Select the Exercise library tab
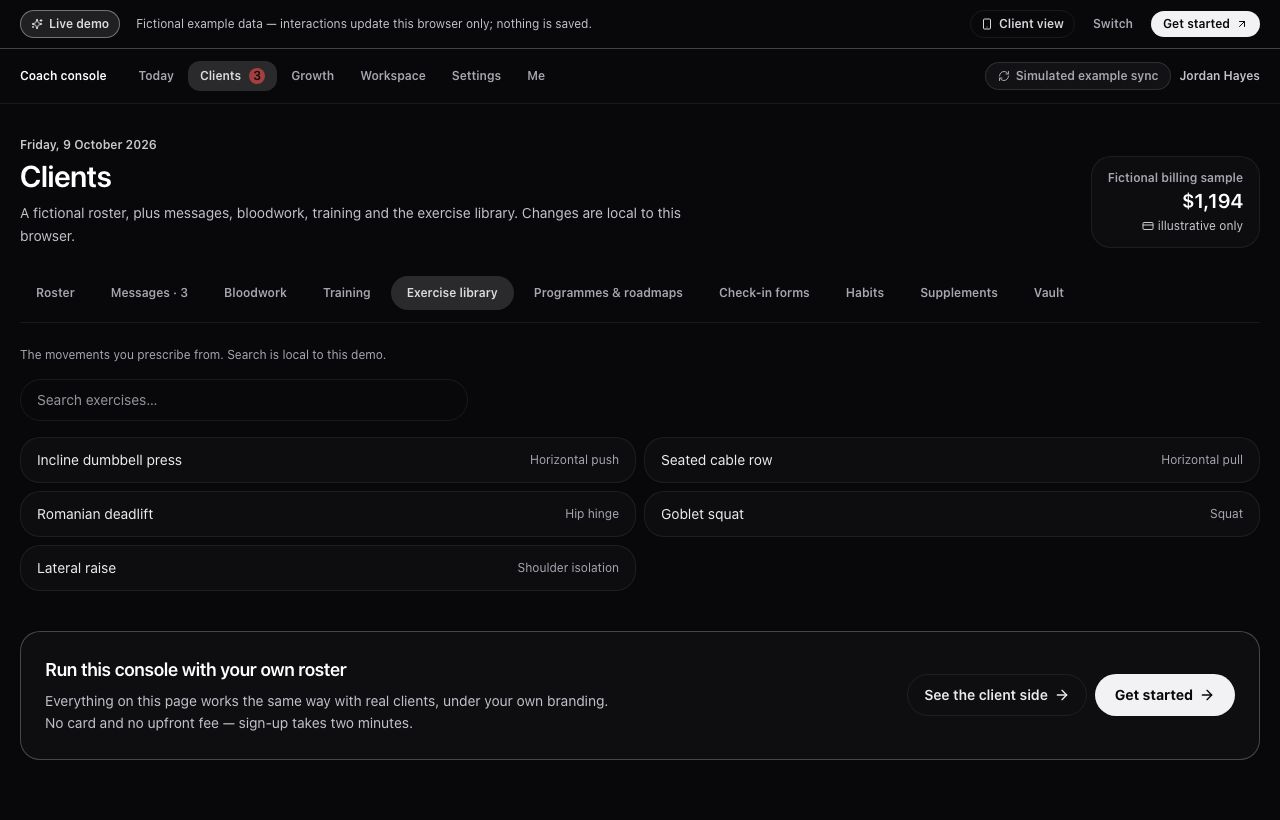Viewport: 1280px width, 820px height. pos(452,293)
